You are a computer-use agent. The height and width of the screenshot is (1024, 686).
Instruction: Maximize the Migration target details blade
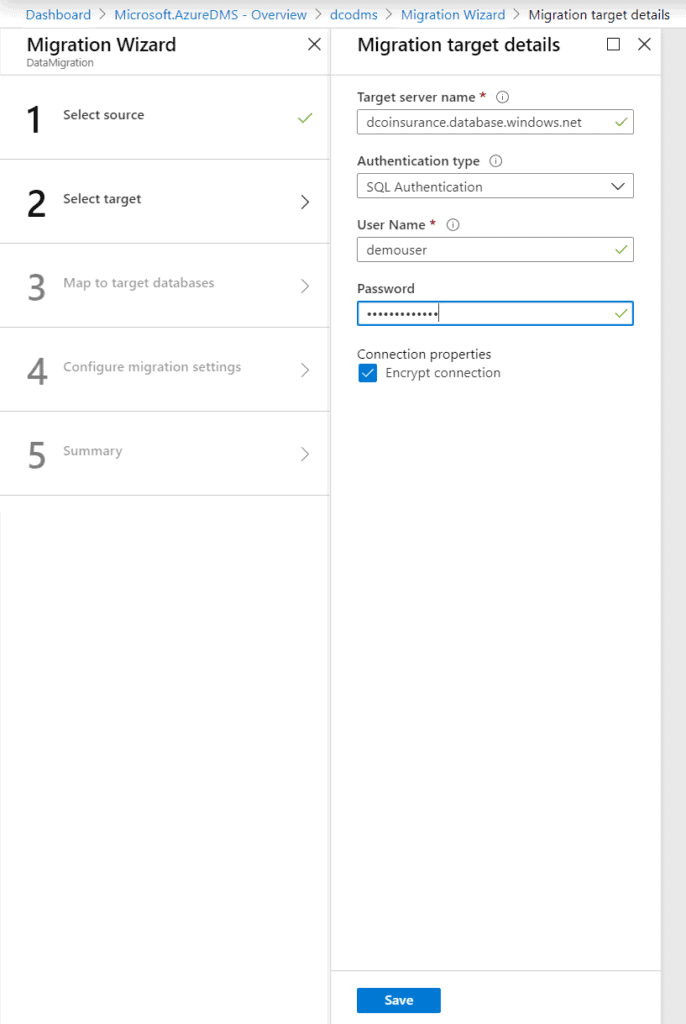[x=614, y=45]
